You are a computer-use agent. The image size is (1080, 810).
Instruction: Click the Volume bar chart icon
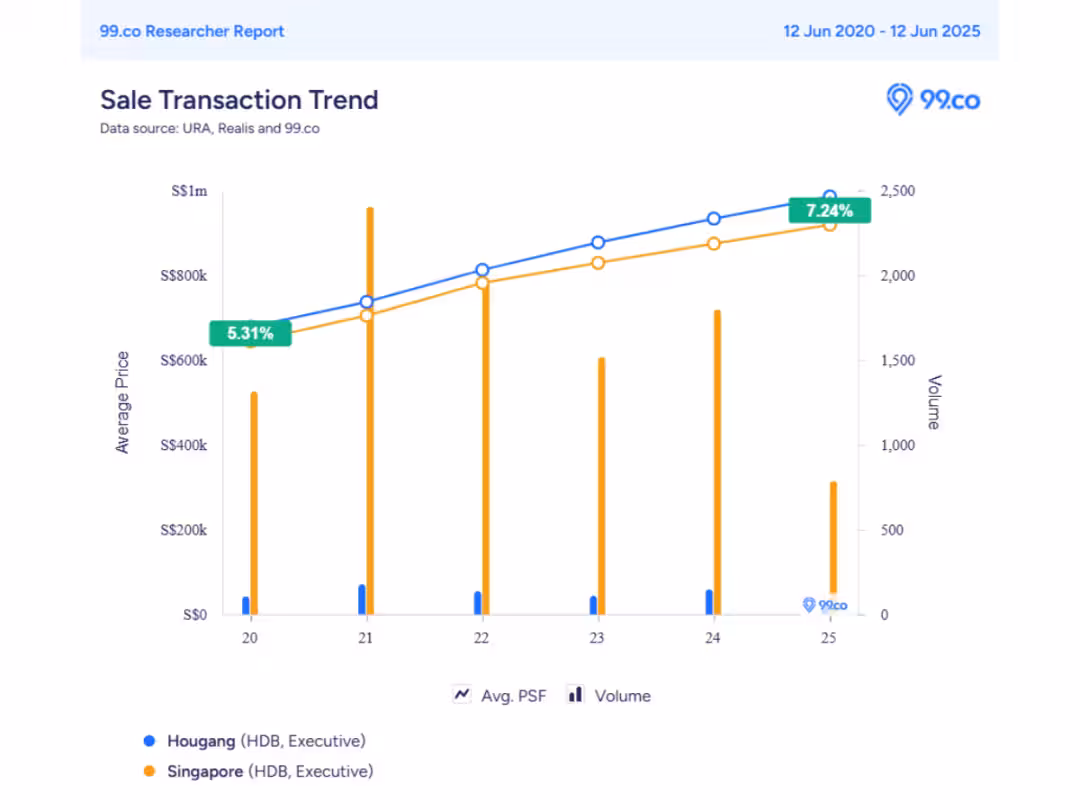pyautogui.click(x=575, y=694)
